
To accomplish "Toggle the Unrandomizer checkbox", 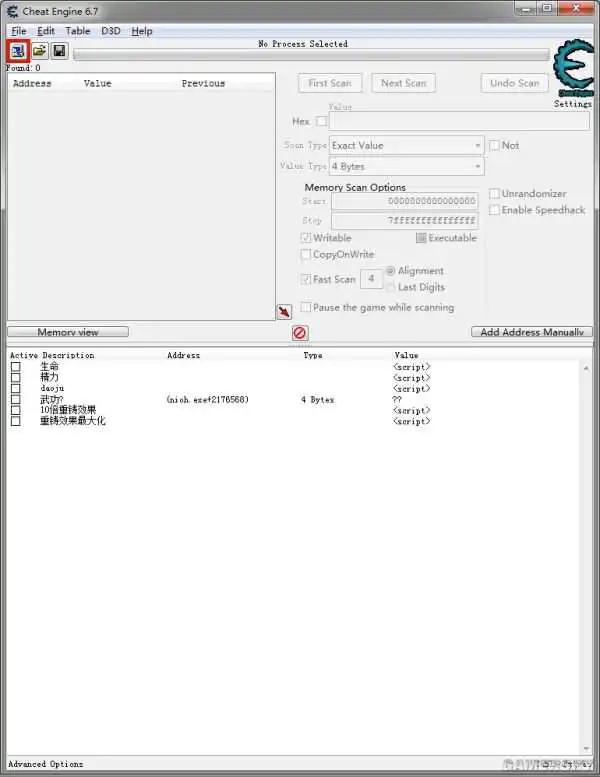I will coord(494,194).
